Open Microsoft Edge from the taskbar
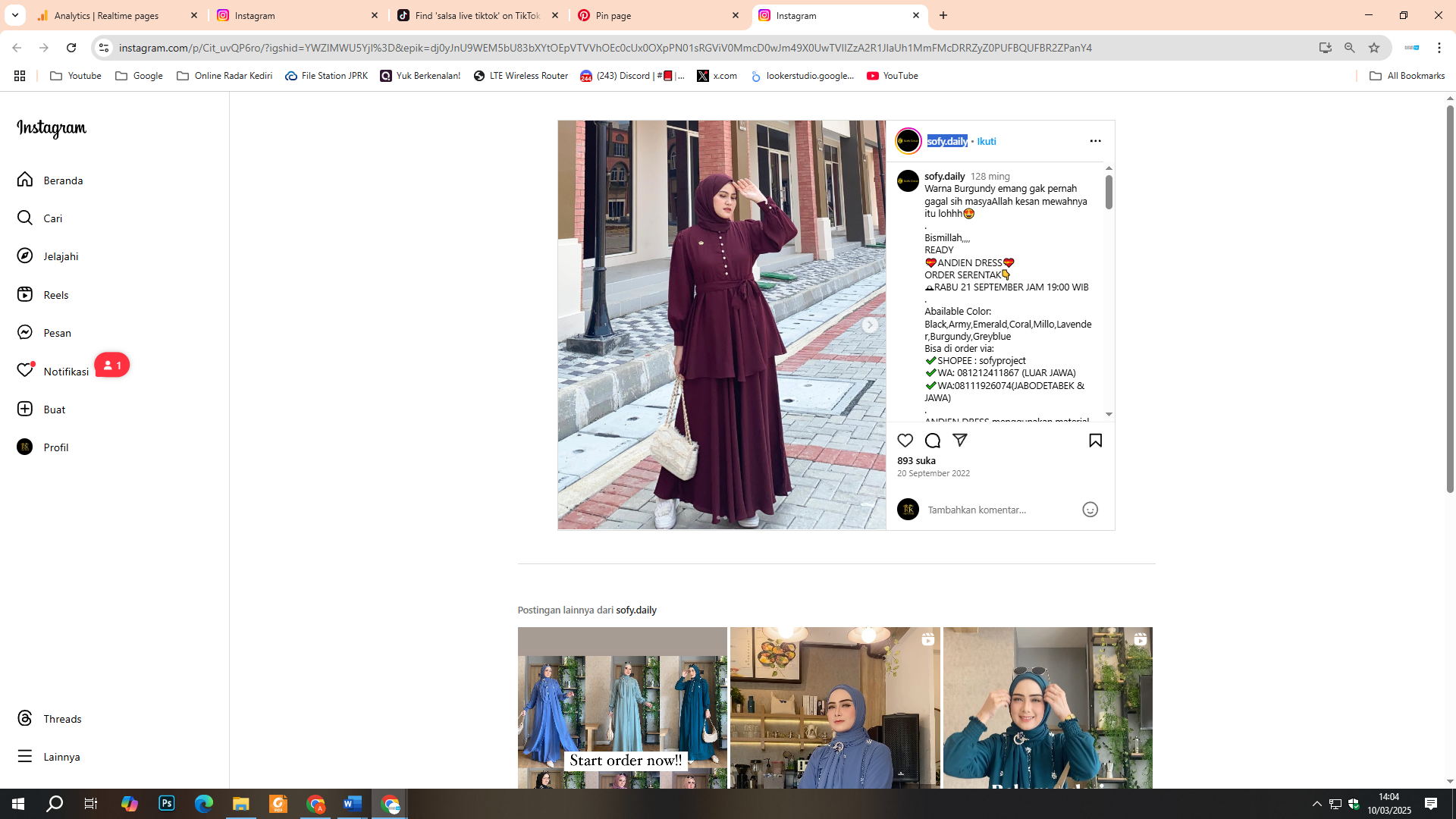Viewport: 1456px width, 819px height. click(204, 804)
